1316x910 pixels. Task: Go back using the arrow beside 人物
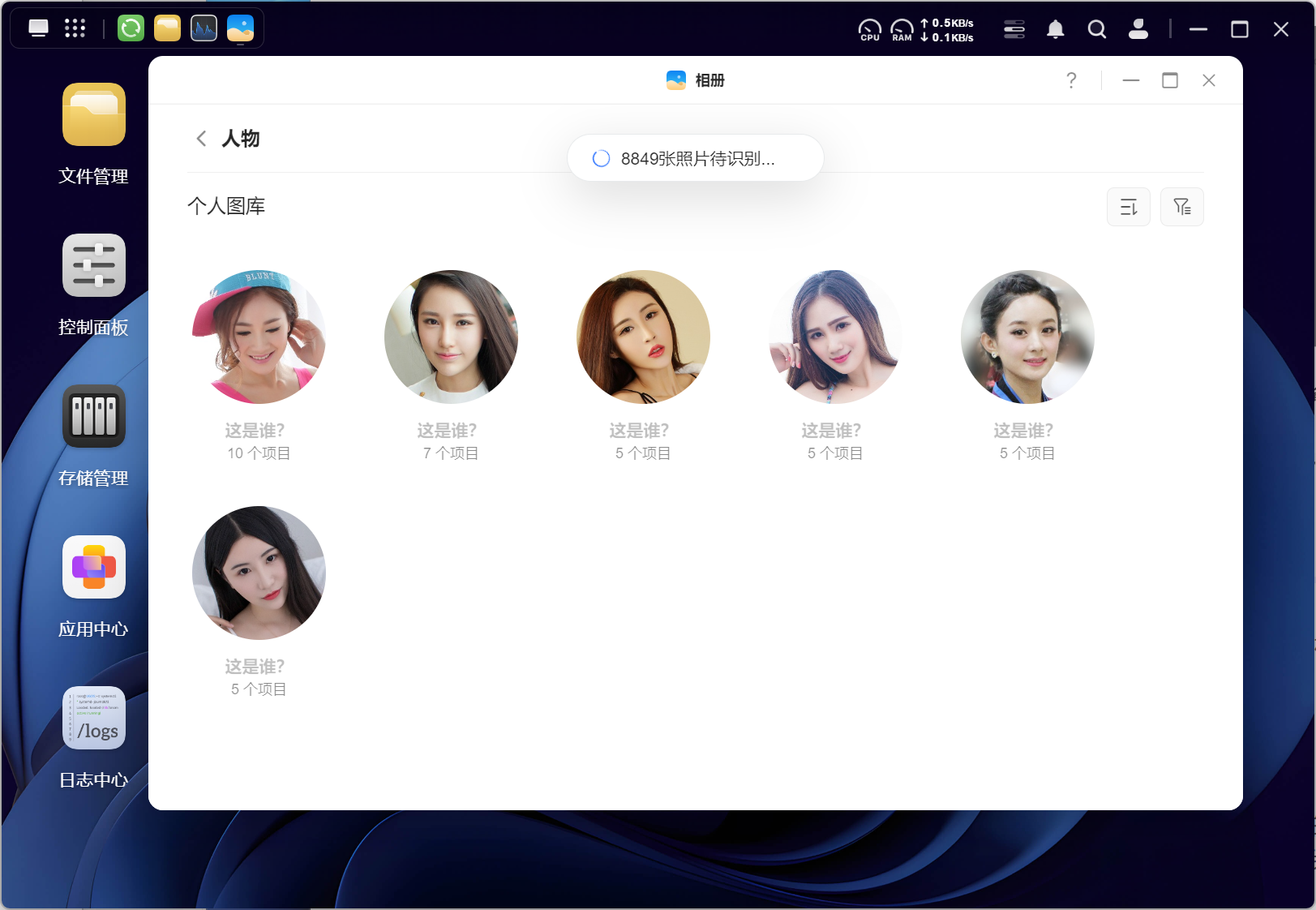[201, 139]
